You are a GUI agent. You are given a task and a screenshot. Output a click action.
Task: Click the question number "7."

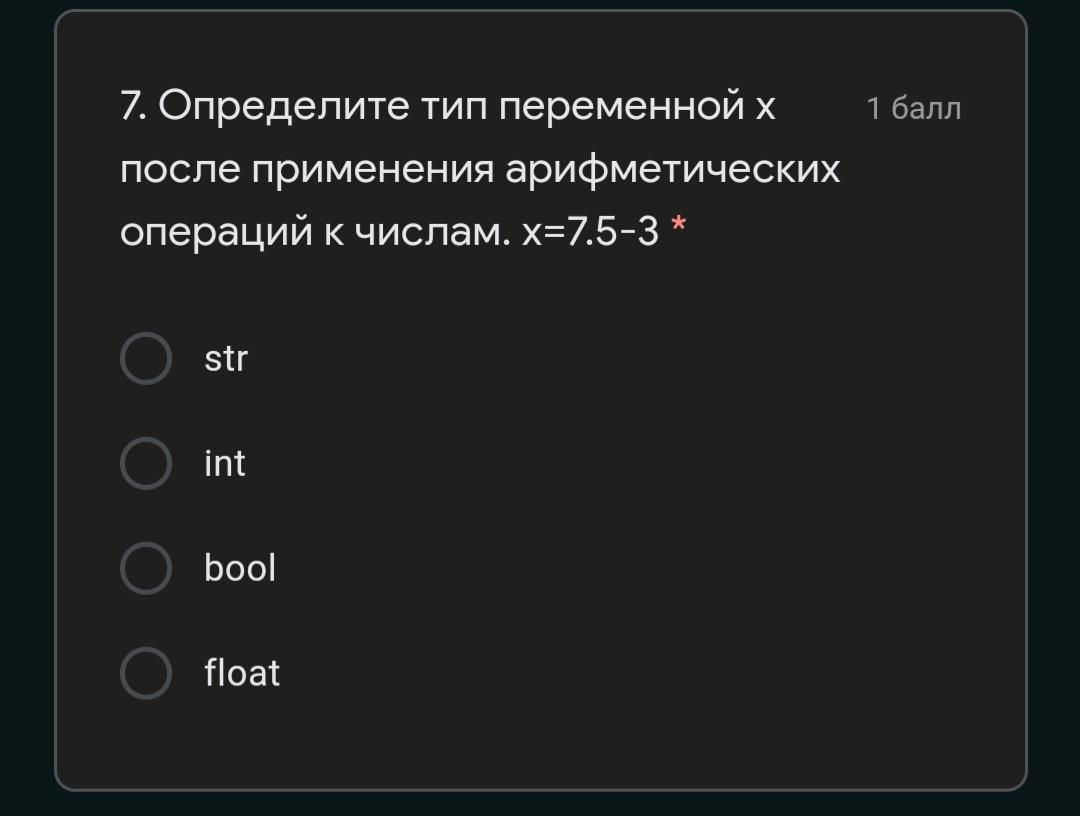tap(134, 106)
